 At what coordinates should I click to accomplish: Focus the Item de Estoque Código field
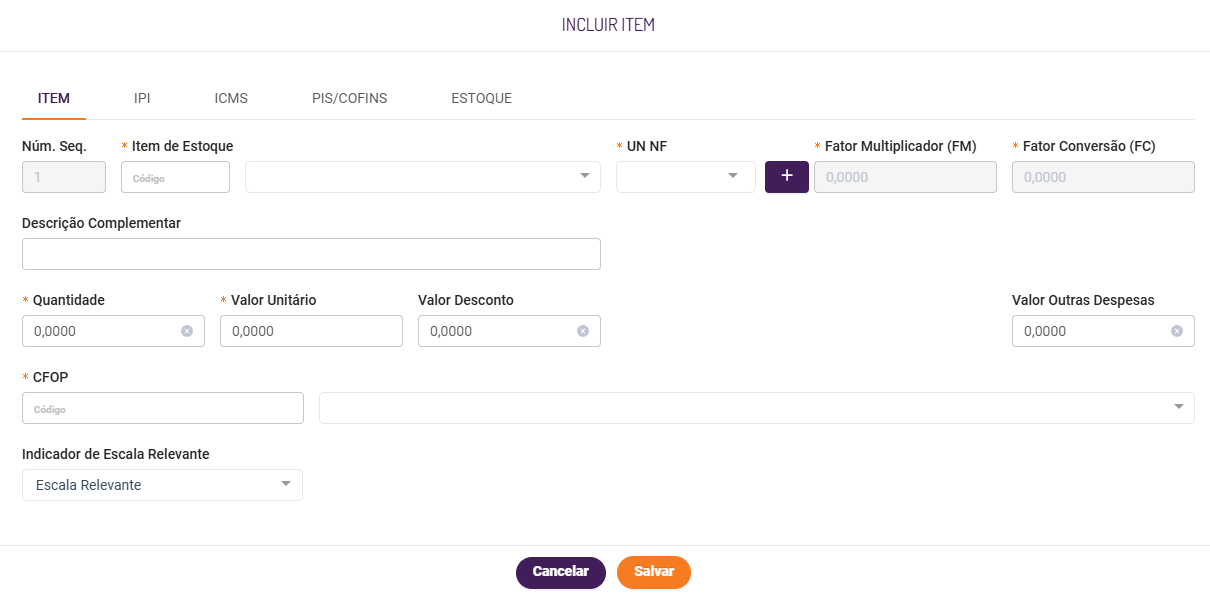click(x=176, y=177)
